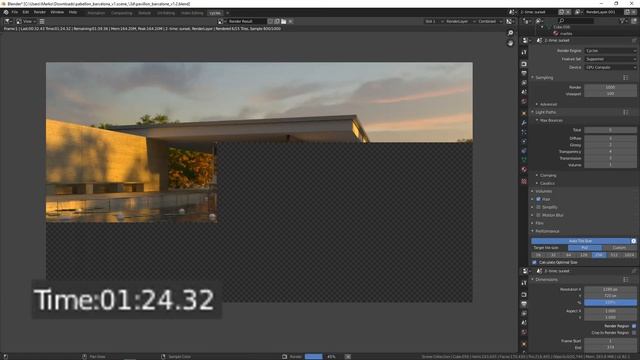Open the Edit menu
Viewport: 640px width, 360px height.
coord(26,12)
